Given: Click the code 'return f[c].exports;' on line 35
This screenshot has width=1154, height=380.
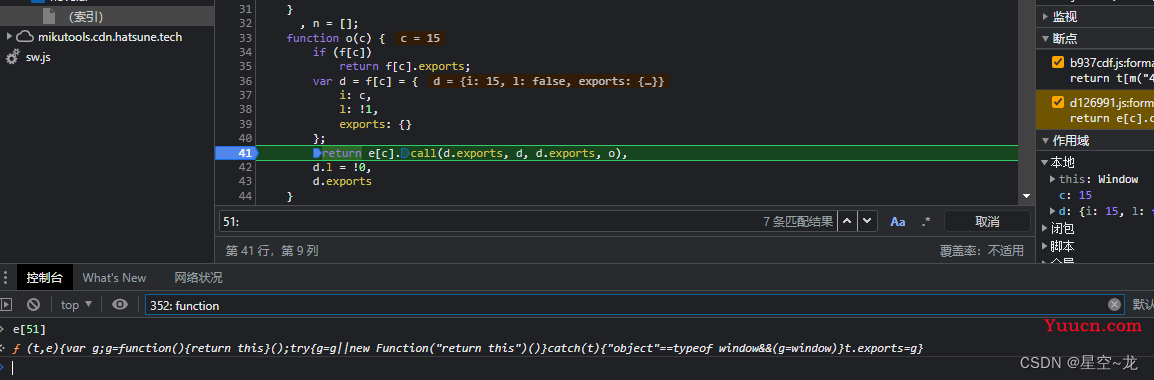Looking at the screenshot, I should point(404,66).
